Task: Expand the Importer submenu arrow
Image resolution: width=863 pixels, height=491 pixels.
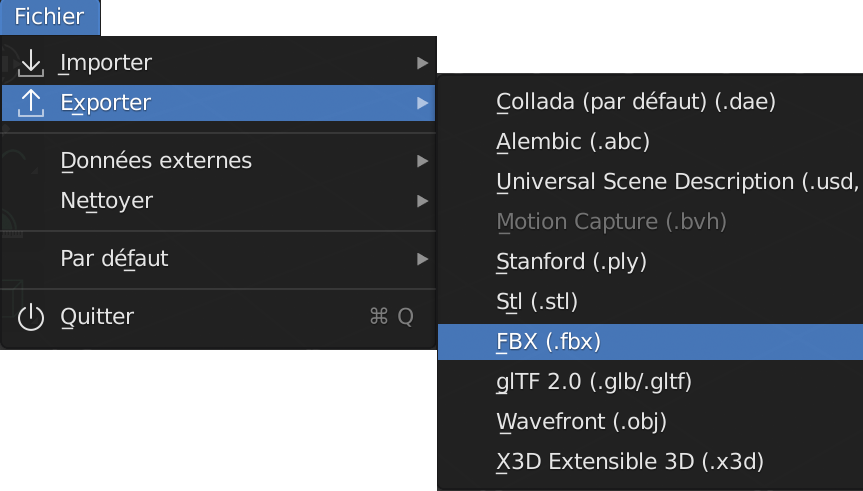Action: [x=422, y=63]
